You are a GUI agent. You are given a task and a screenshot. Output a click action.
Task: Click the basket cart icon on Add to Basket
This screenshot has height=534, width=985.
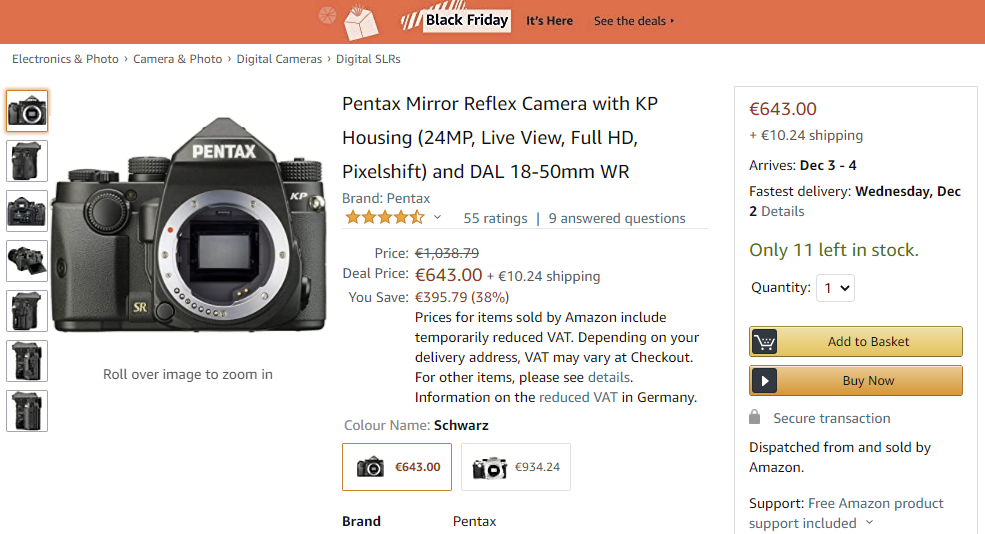[x=764, y=342]
